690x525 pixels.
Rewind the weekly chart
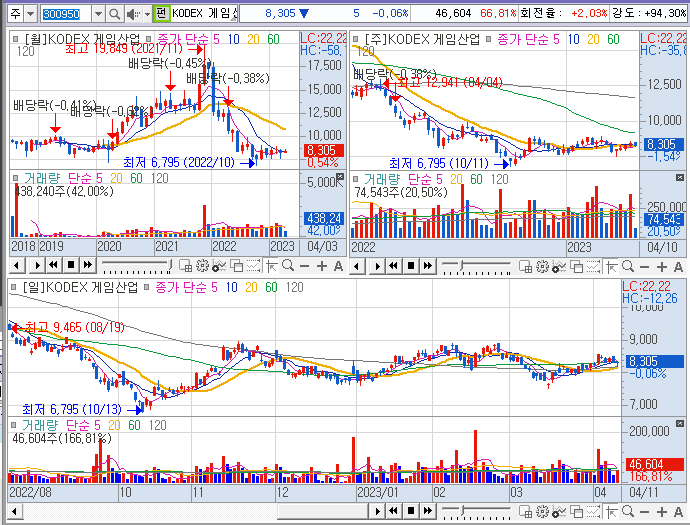(x=393, y=266)
